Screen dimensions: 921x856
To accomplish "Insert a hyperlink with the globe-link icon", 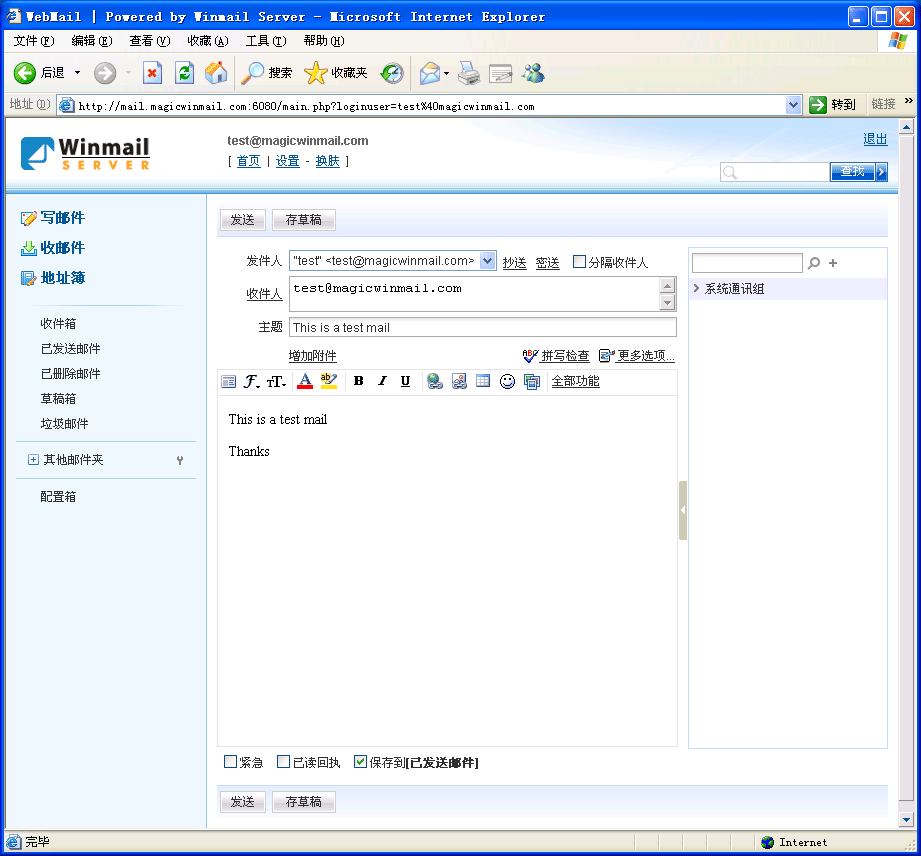I will 435,381.
